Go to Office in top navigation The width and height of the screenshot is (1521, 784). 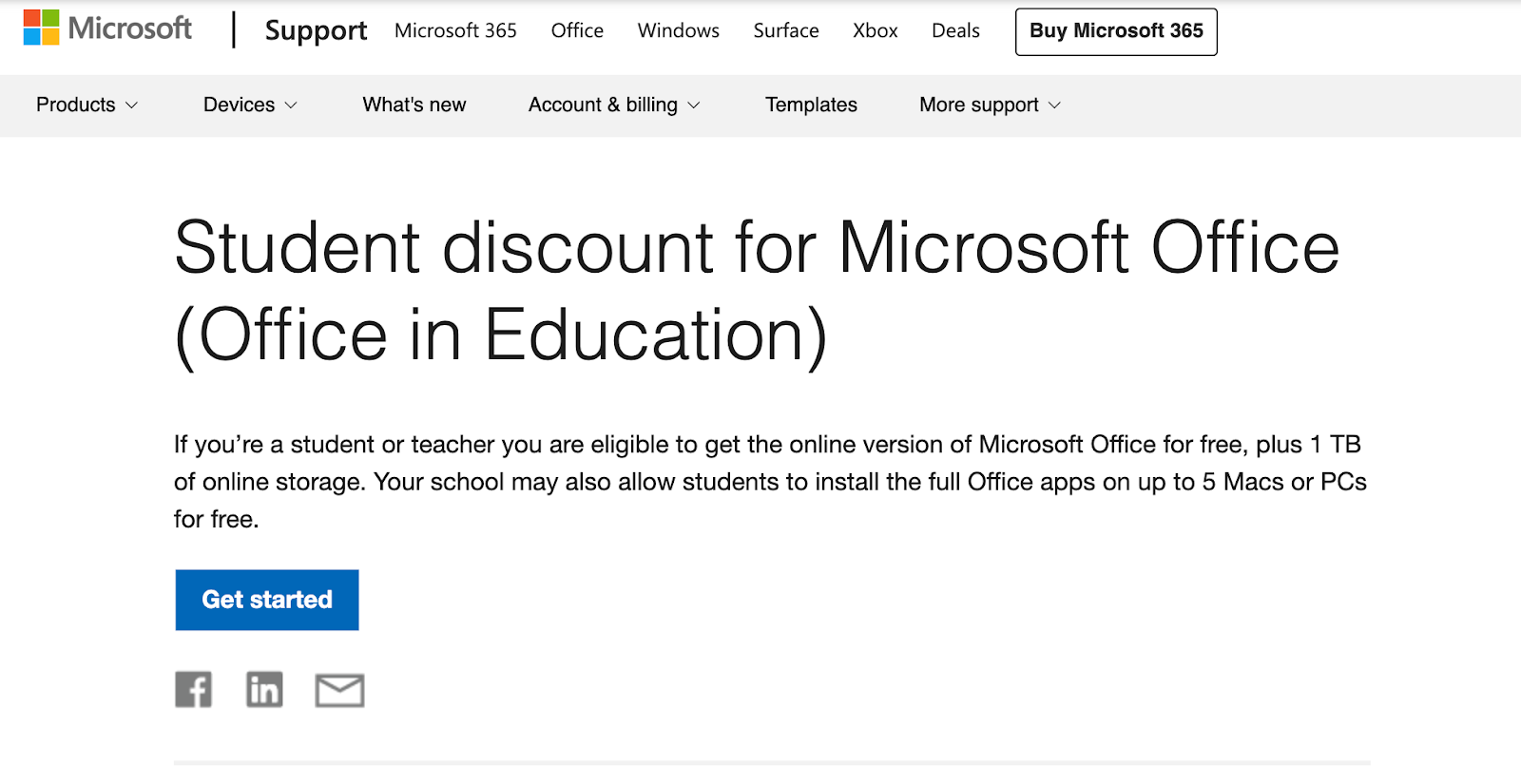pyautogui.click(x=577, y=30)
